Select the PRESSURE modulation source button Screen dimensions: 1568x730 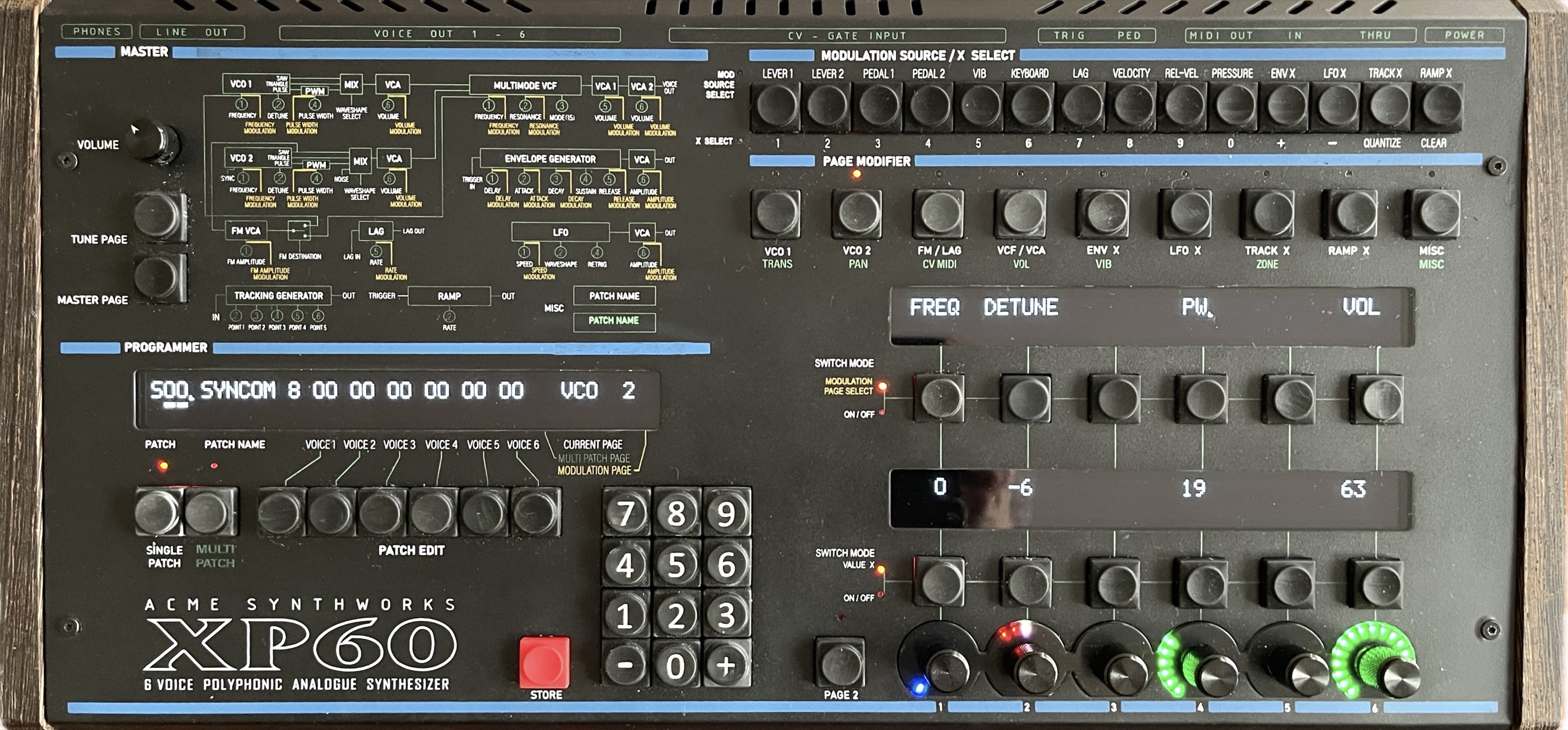1233,107
